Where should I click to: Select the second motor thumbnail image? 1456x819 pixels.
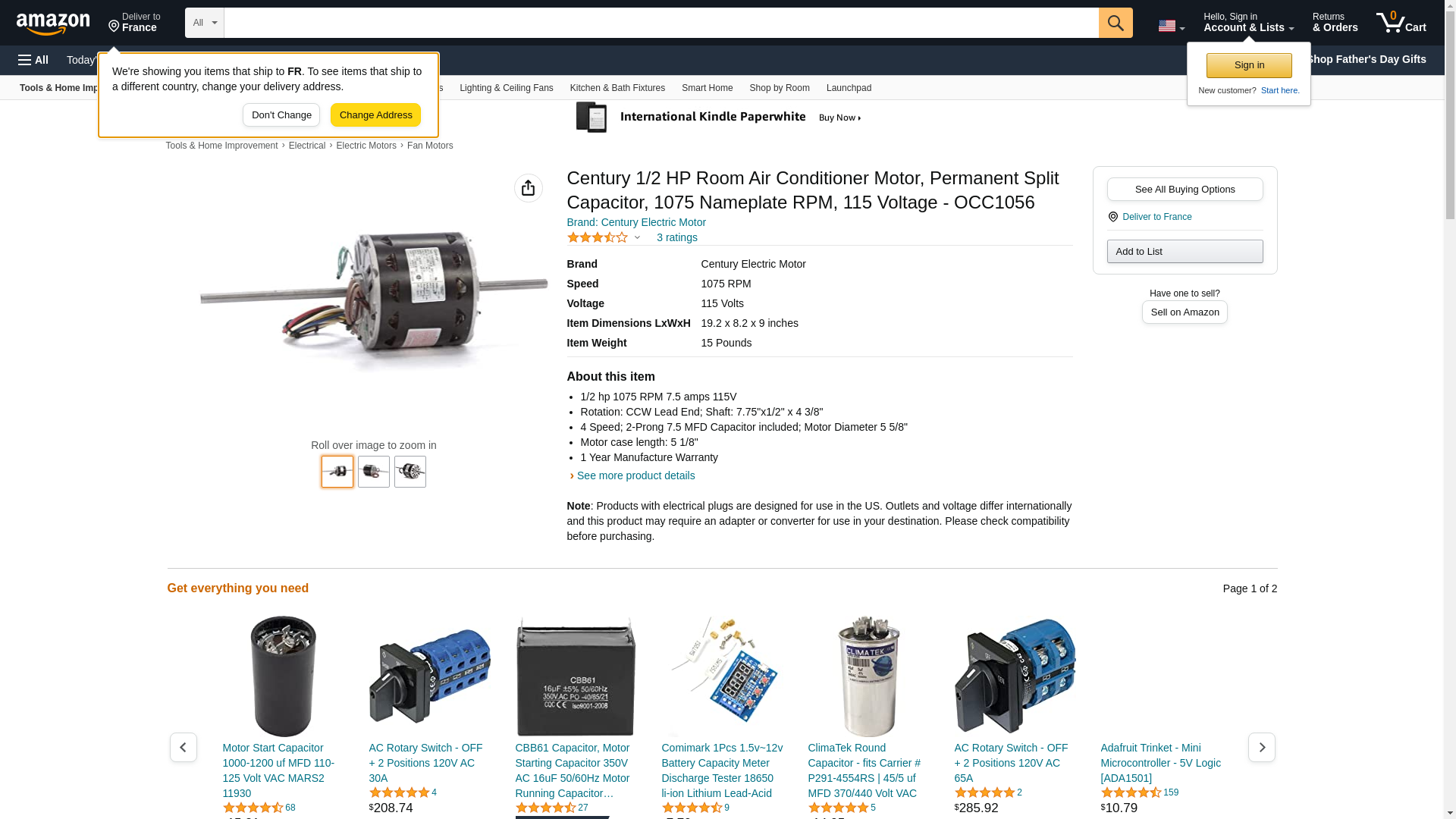click(374, 472)
